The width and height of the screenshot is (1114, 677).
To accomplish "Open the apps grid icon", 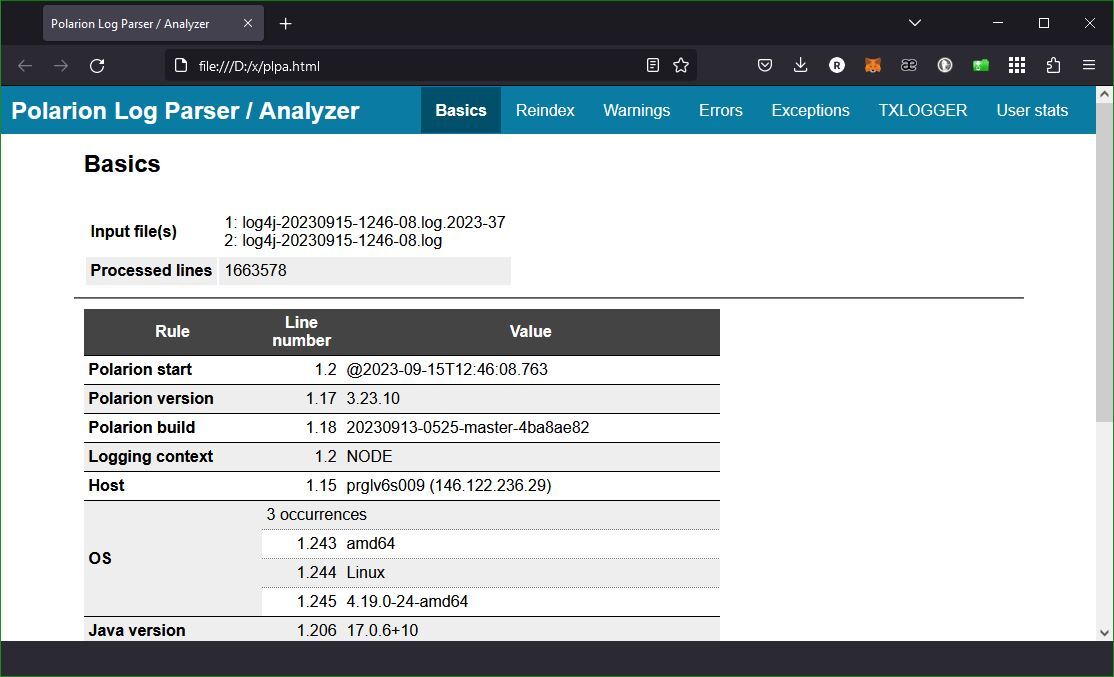I will click(x=1016, y=65).
